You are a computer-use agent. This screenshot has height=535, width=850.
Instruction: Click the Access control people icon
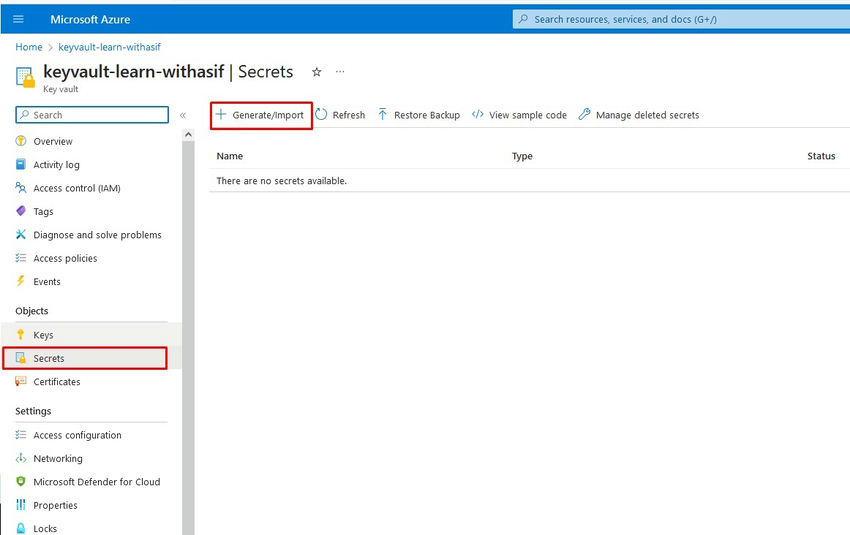click(x=21, y=188)
